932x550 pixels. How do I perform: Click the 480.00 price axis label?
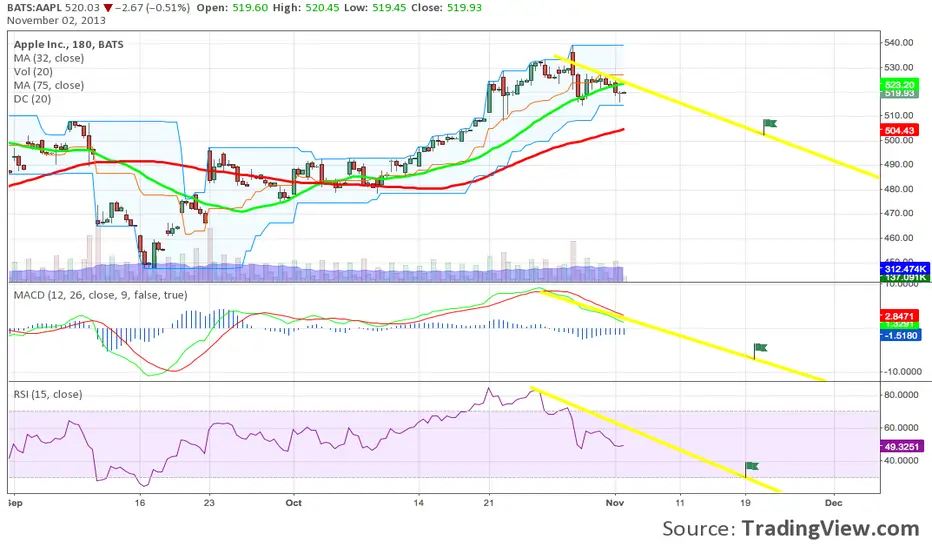click(899, 189)
